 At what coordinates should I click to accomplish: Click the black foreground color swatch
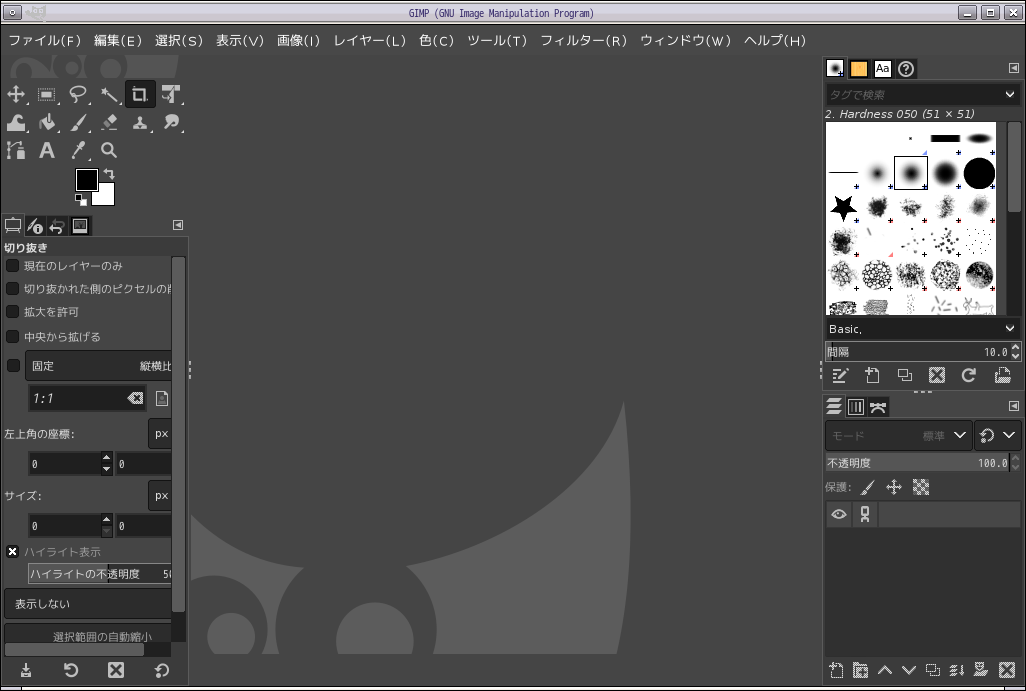(x=86, y=181)
